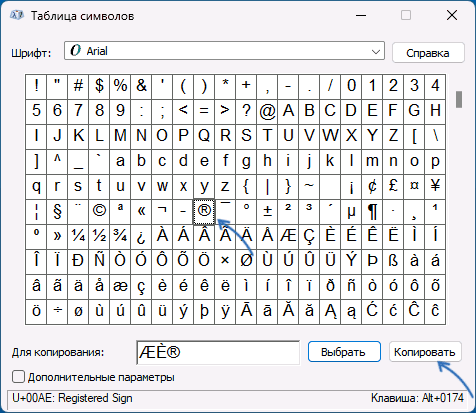
Task: Select the plus-minus ± symbol
Action: pyautogui.click(x=267, y=212)
